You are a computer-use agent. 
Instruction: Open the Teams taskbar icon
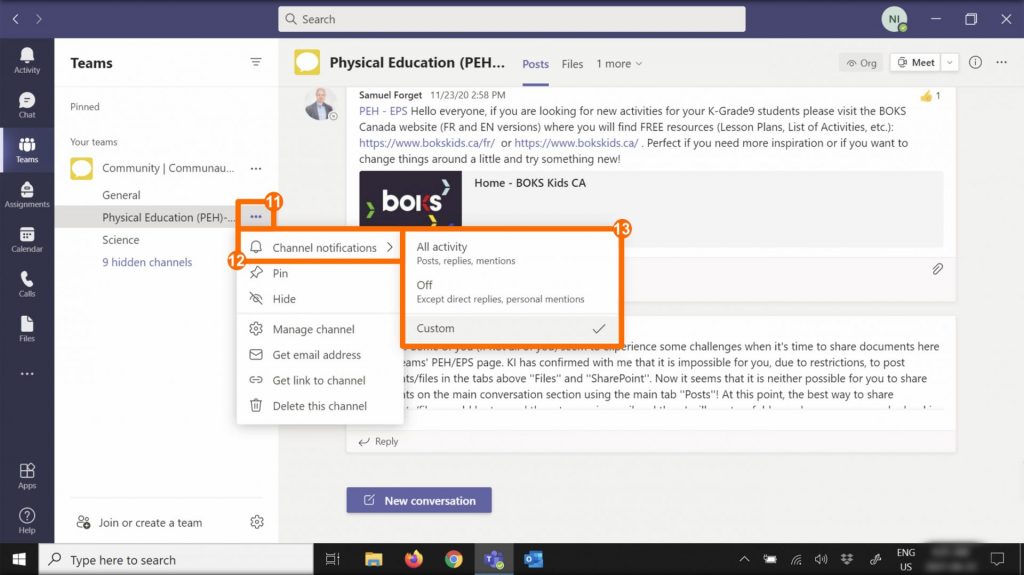click(x=494, y=559)
